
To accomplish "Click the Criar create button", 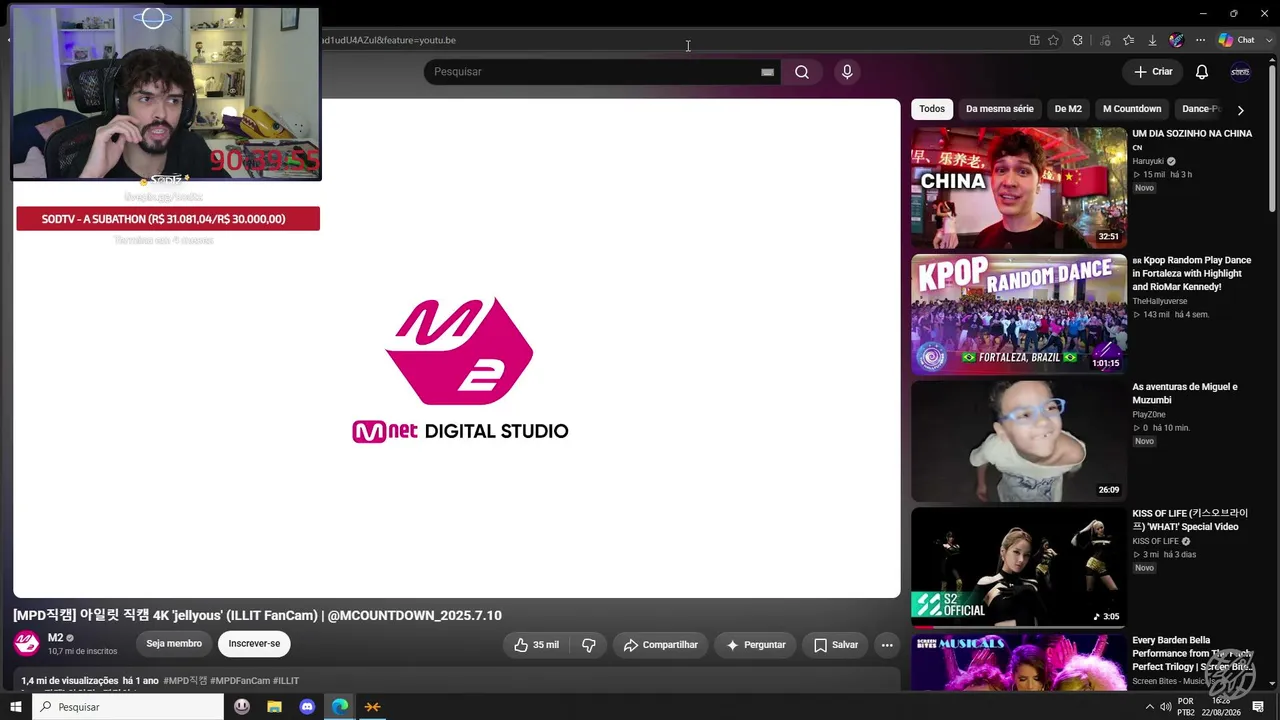I will (1153, 72).
